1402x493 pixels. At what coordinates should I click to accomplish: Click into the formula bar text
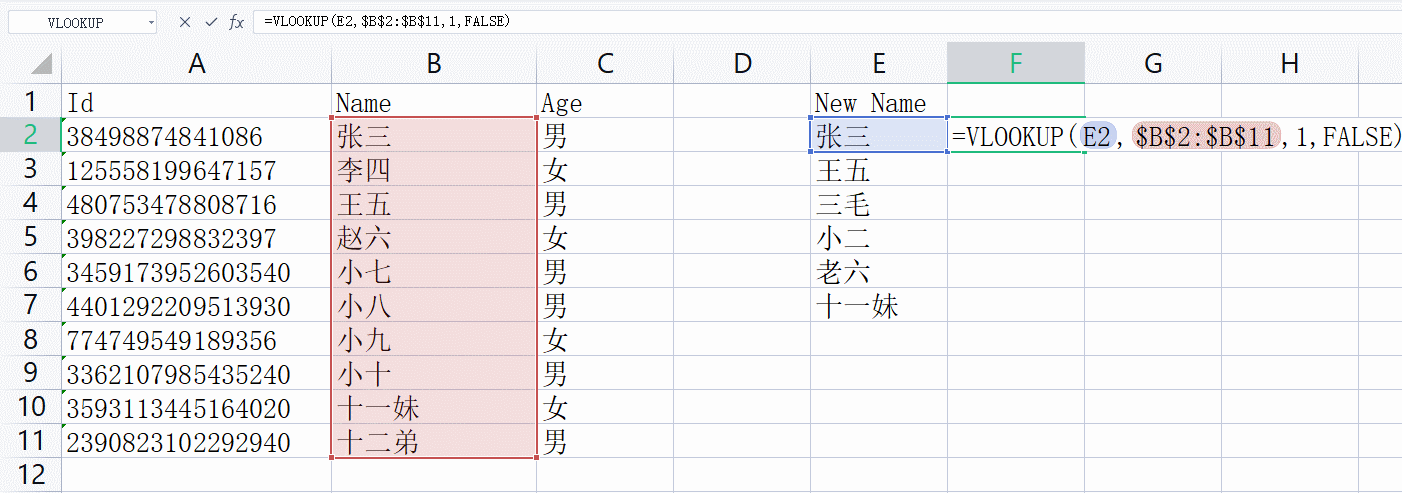click(x=700, y=22)
